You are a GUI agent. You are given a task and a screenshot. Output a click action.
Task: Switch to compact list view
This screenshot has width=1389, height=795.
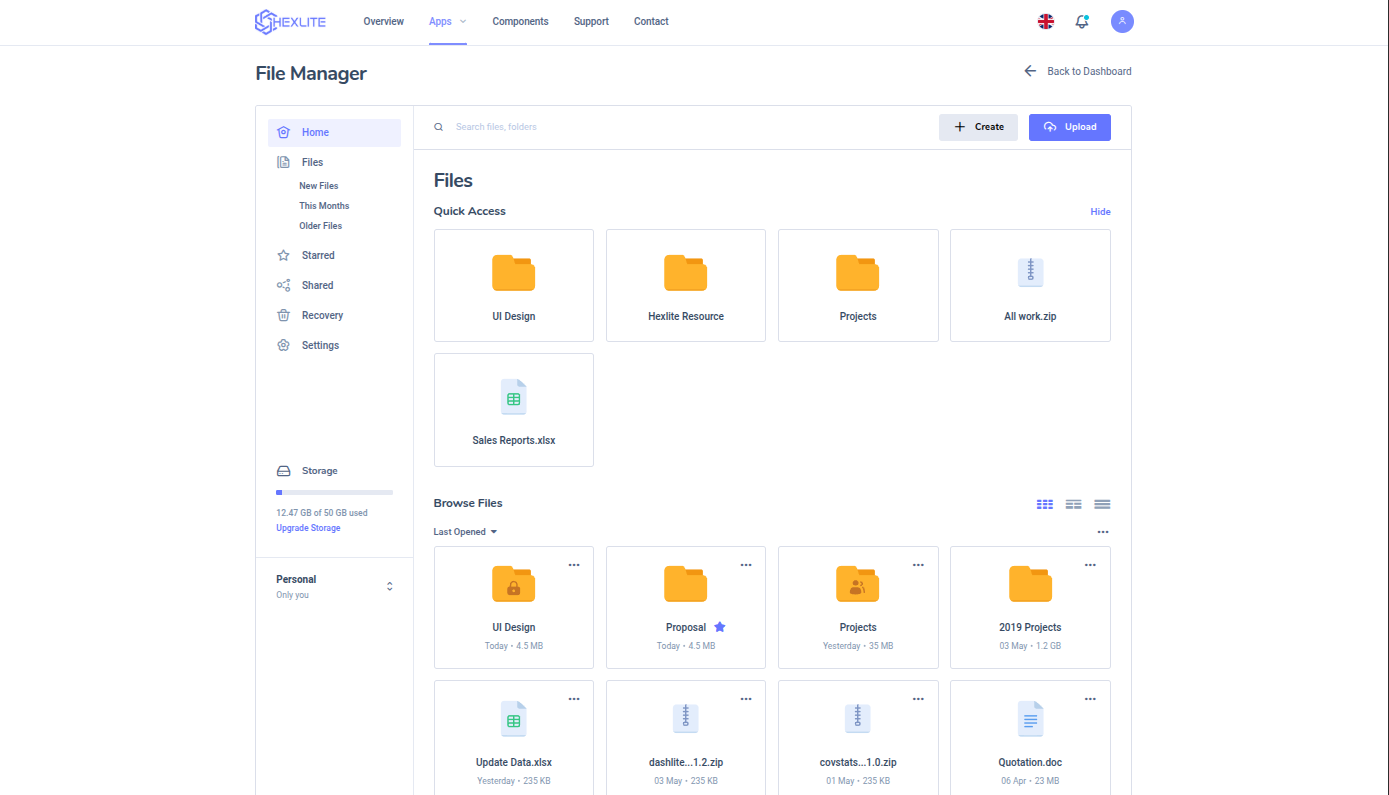click(1073, 504)
